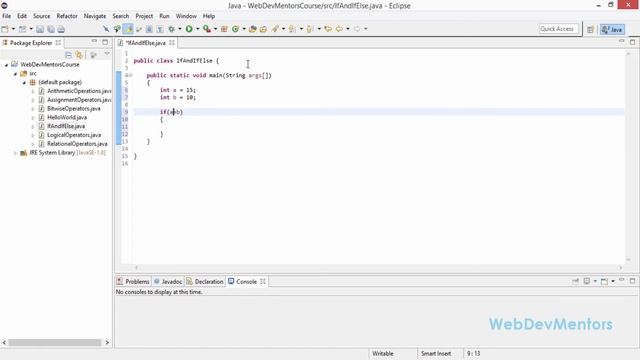The width and height of the screenshot is (640, 360).
Task: Click the New Java Package icon
Action: pos(224,29)
